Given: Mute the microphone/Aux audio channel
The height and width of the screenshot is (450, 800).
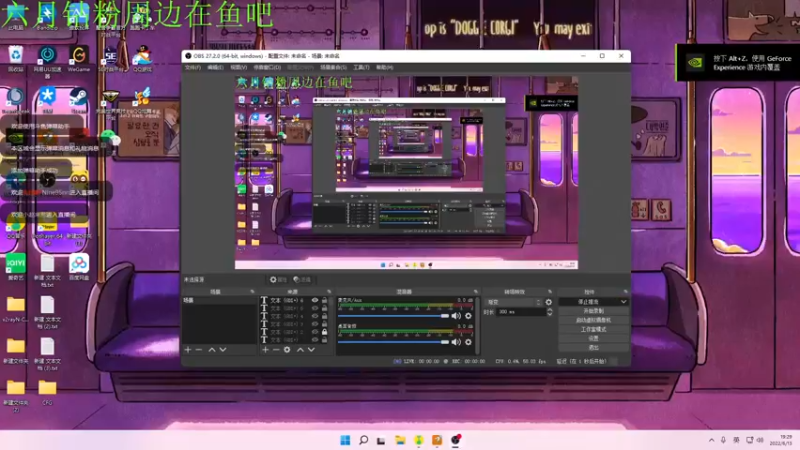Looking at the screenshot, I should pyautogui.click(x=456, y=316).
